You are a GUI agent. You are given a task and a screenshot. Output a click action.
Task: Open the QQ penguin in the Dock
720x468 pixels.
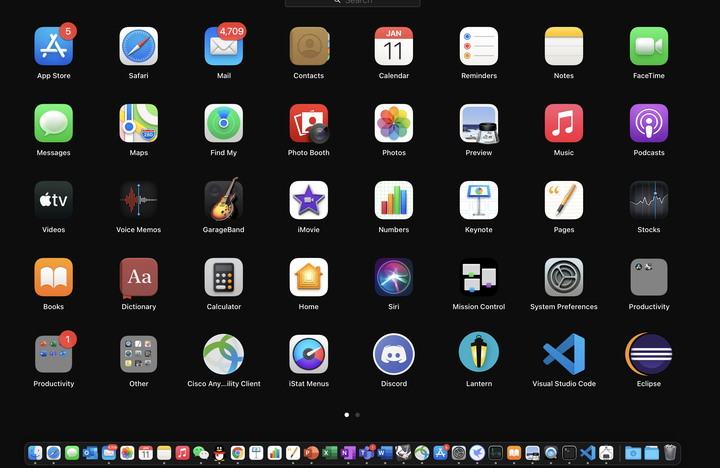219,453
